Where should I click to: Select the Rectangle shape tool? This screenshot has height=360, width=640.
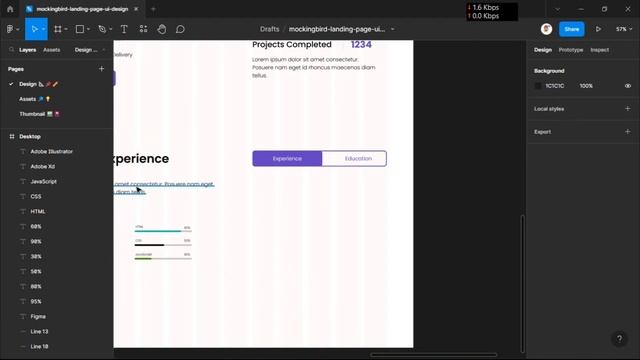pyautogui.click(x=80, y=29)
